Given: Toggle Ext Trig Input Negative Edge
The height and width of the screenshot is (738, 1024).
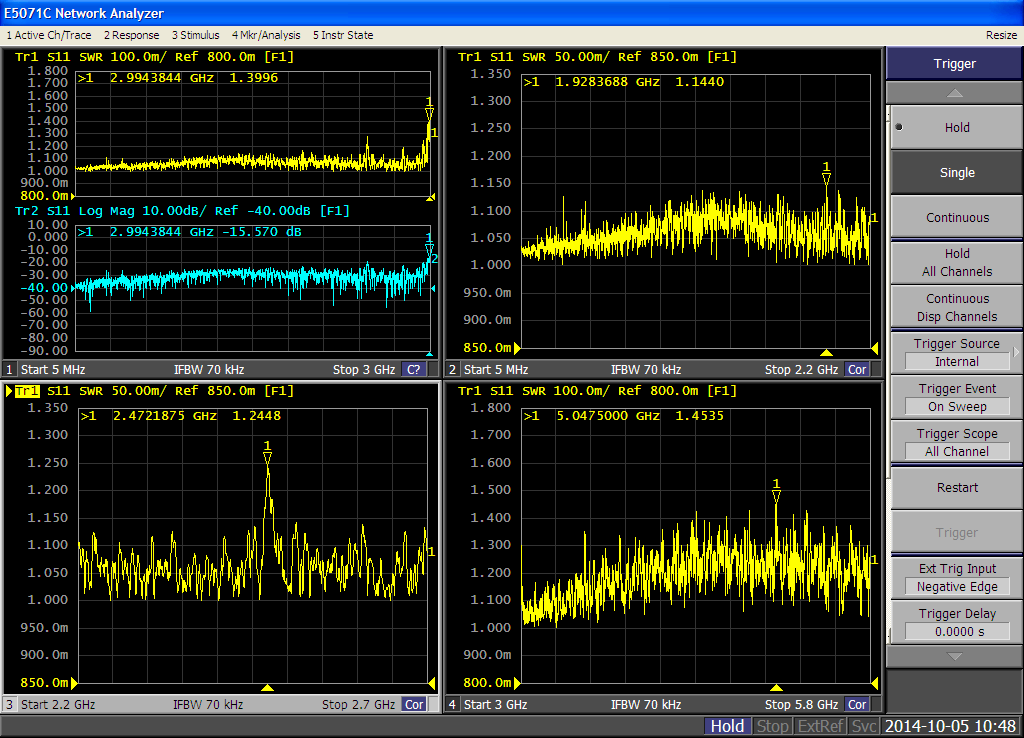Looking at the screenshot, I should coord(956,578).
